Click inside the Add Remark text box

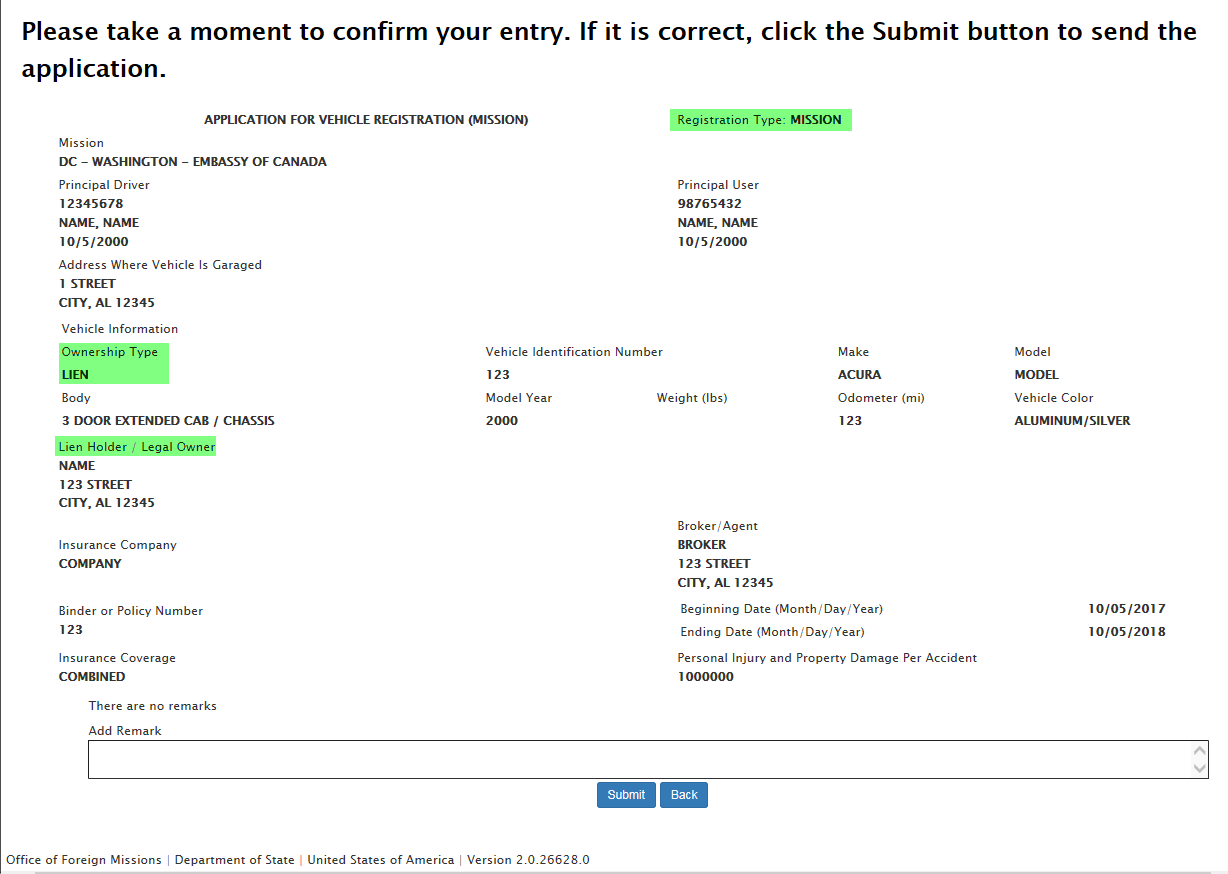tap(640, 760)
